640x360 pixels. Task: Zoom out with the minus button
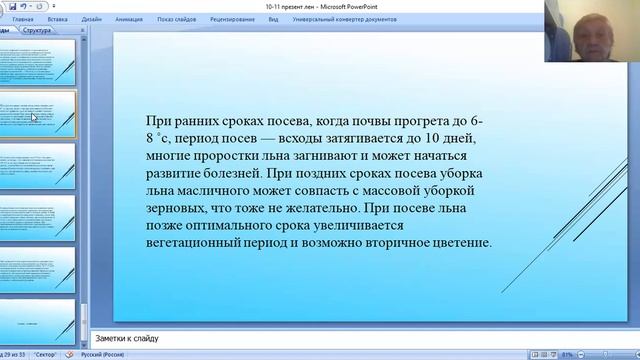581,355
